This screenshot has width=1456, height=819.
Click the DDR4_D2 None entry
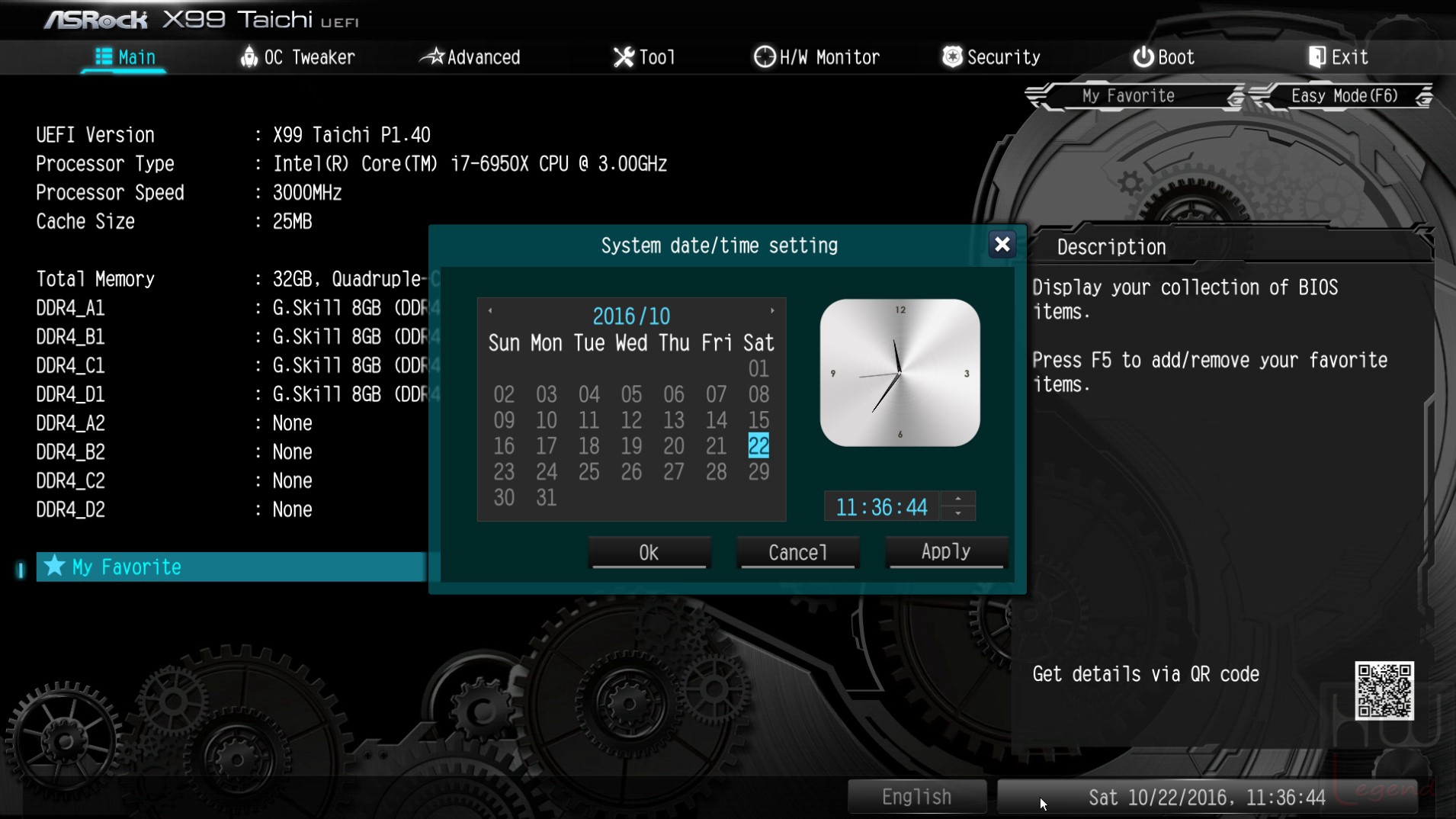click(x=293, y=510)
